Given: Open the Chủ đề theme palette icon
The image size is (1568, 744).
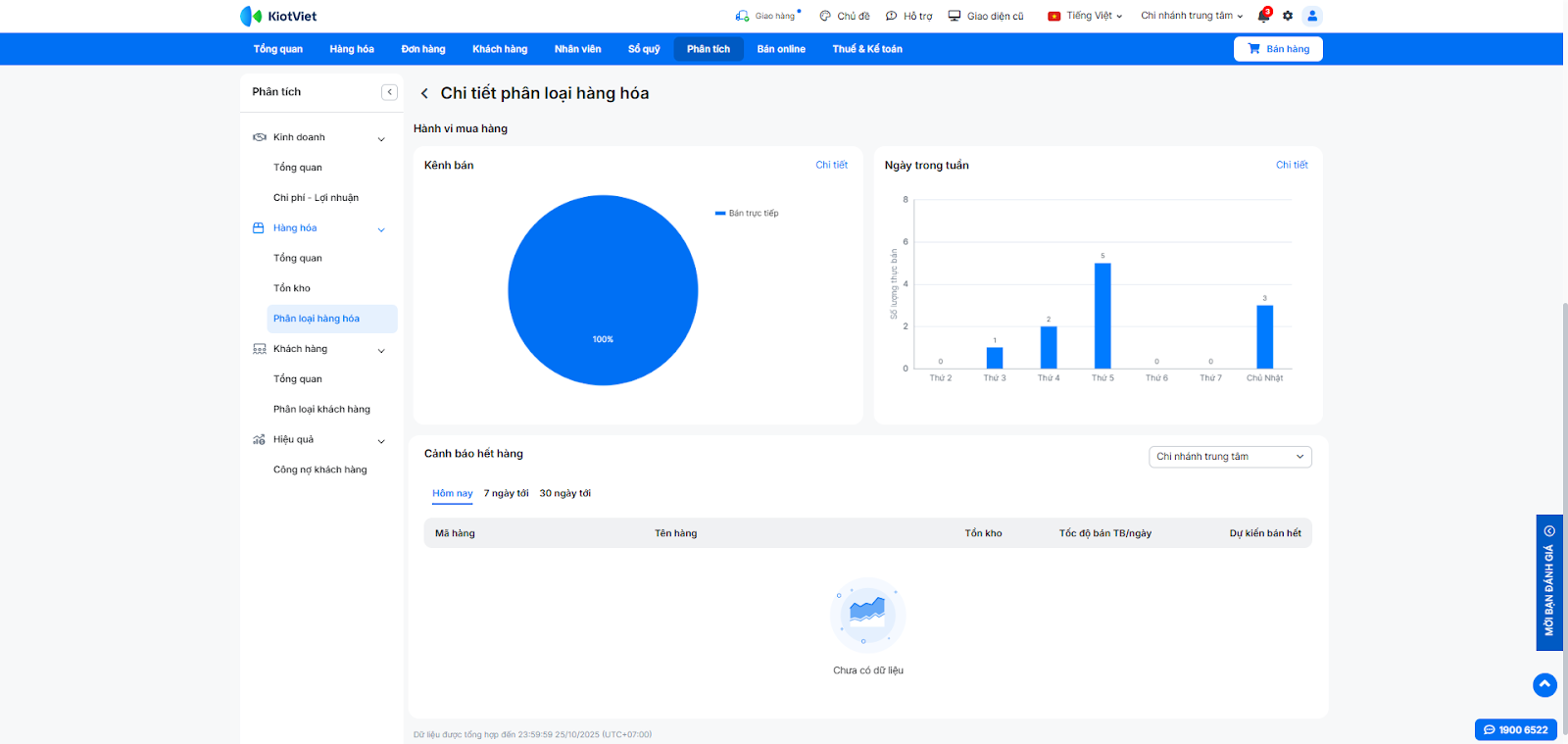Looking at the screenshot, I should click(825, 16).
